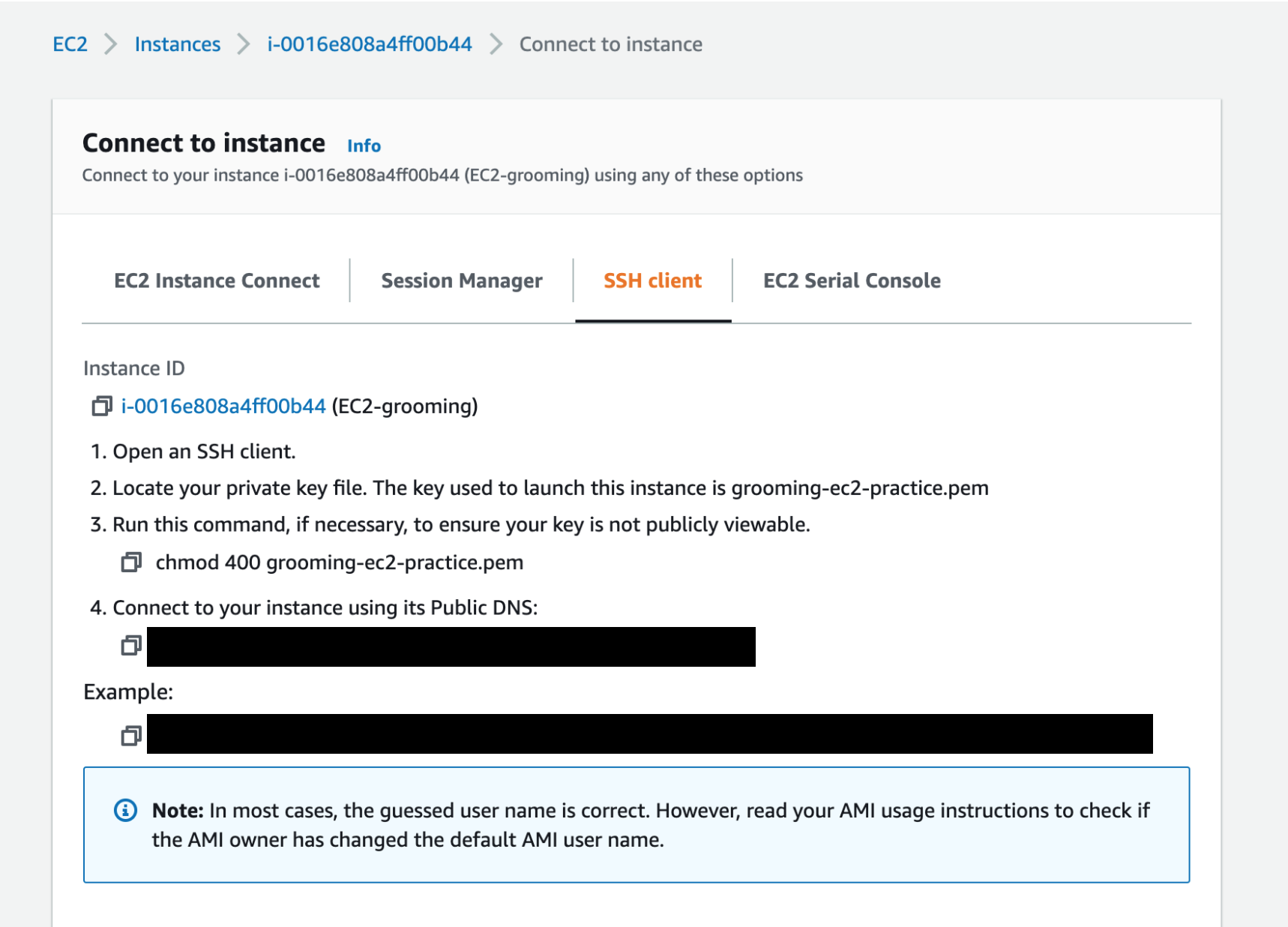Open instance ID link under Instance ID
Image resolution: width=1288 pixels, height=927 pixels.
[x=223, y=406]
